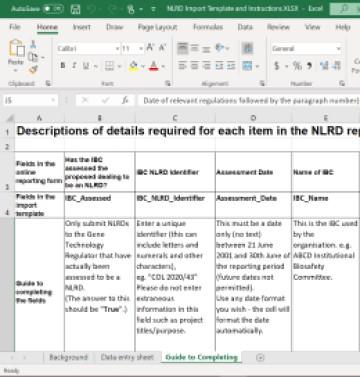Click Increase Indent icon

point(231,66)
